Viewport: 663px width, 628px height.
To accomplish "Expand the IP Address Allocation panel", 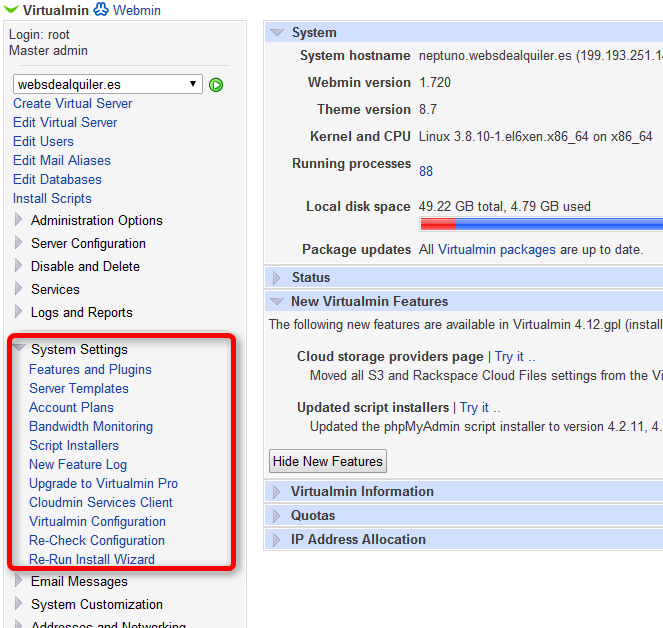I will (358, 539).
